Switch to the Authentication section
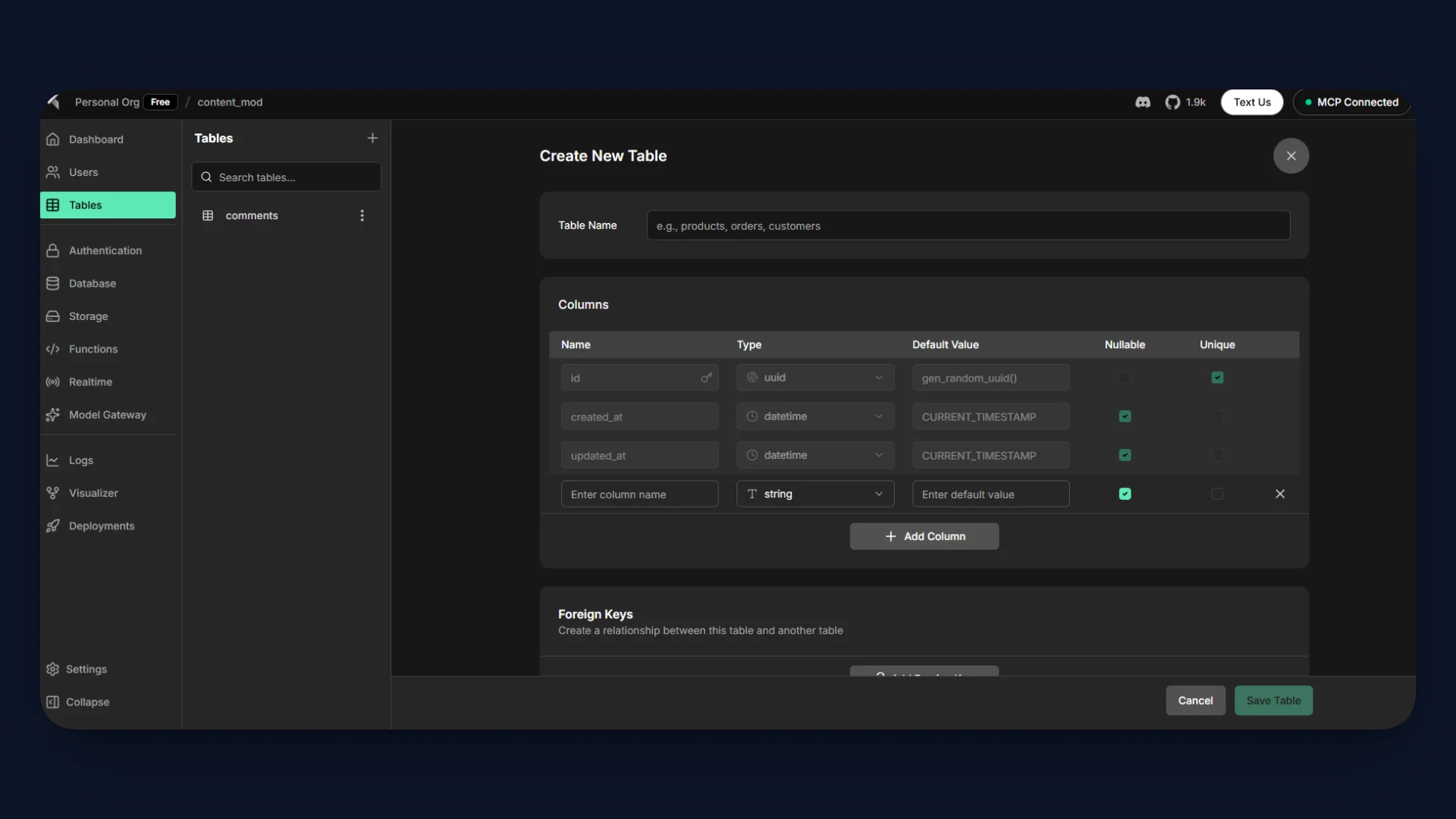Image resolution: width=1456 pixels, height=819 pixels. tap(105, 251)
